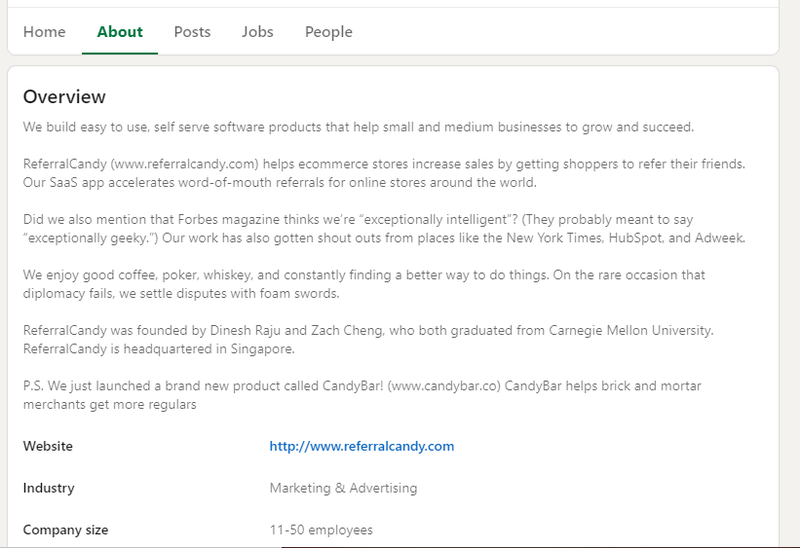800x548 pixels.
Task: Select the Marketing & Advertising industry value
Action: (x=343, y=488)
